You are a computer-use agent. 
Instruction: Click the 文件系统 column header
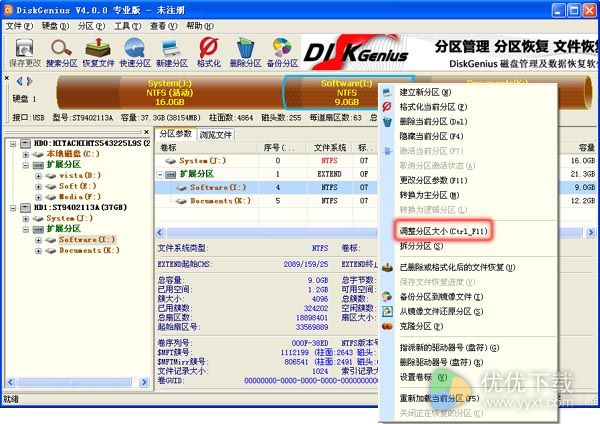(x=329, y=148)
